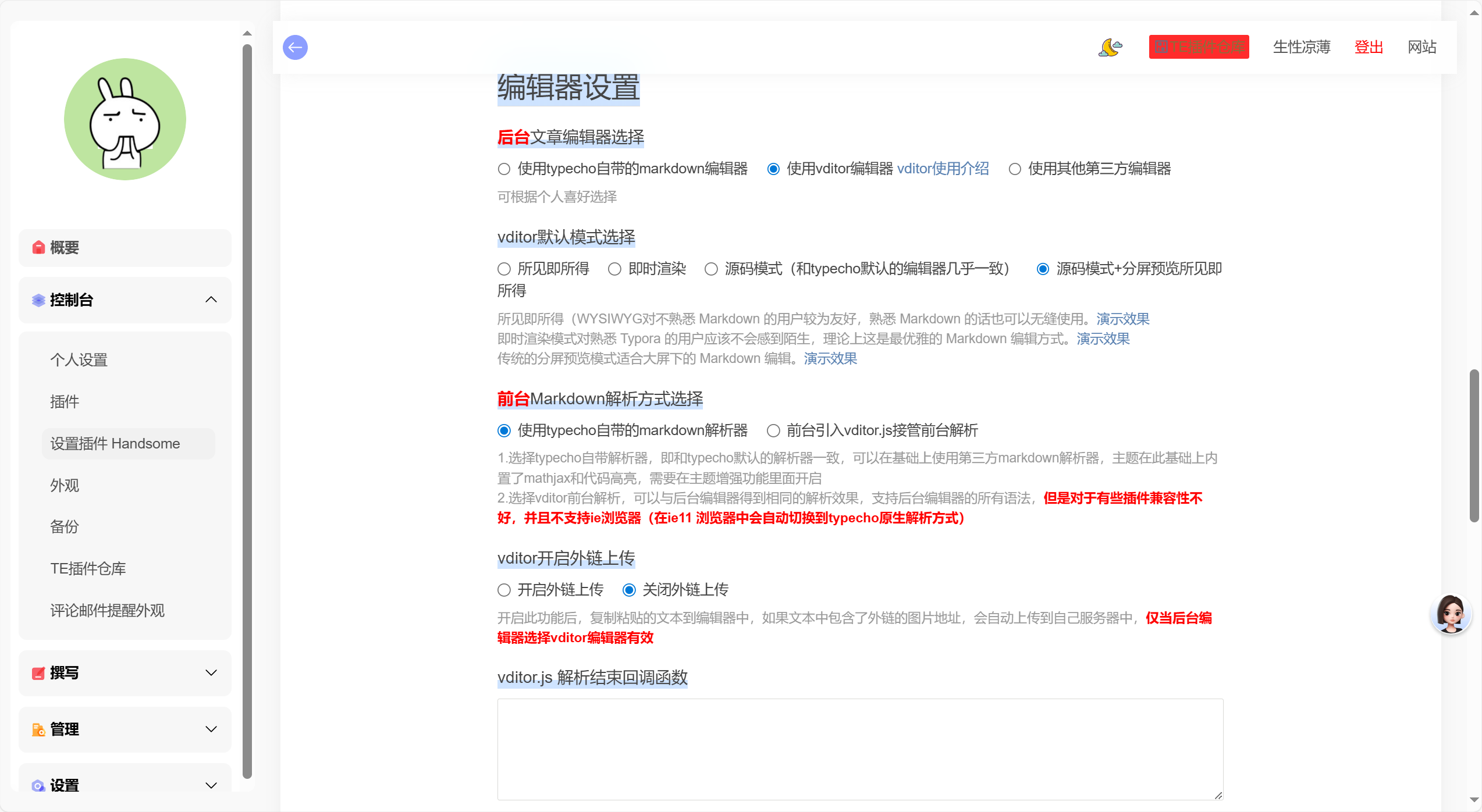Open 外观 sidebar item

click(x=65, y=486)
